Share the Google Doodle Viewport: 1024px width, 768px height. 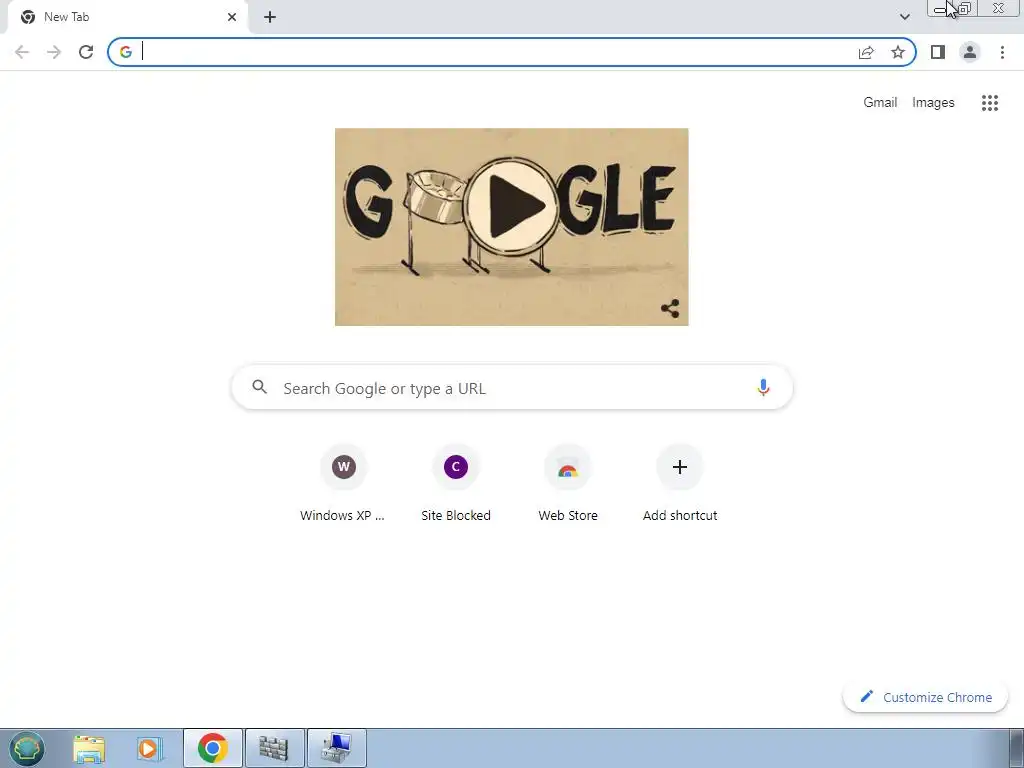(670, 308)
